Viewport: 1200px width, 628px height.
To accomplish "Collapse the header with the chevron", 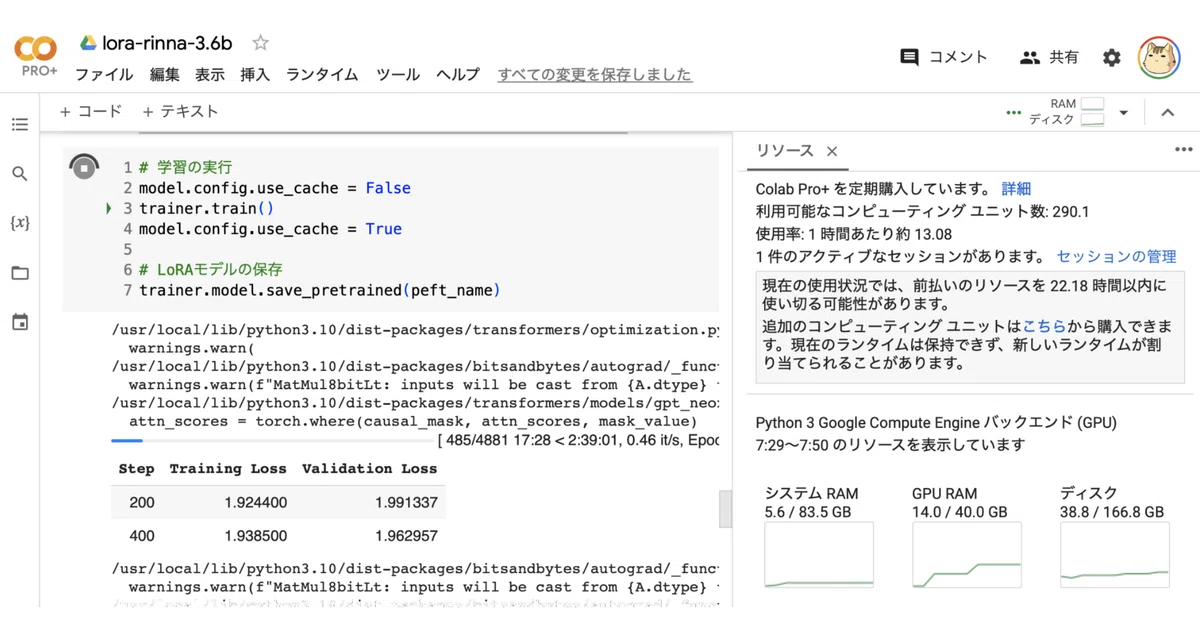I will (x=1167, y=113).
